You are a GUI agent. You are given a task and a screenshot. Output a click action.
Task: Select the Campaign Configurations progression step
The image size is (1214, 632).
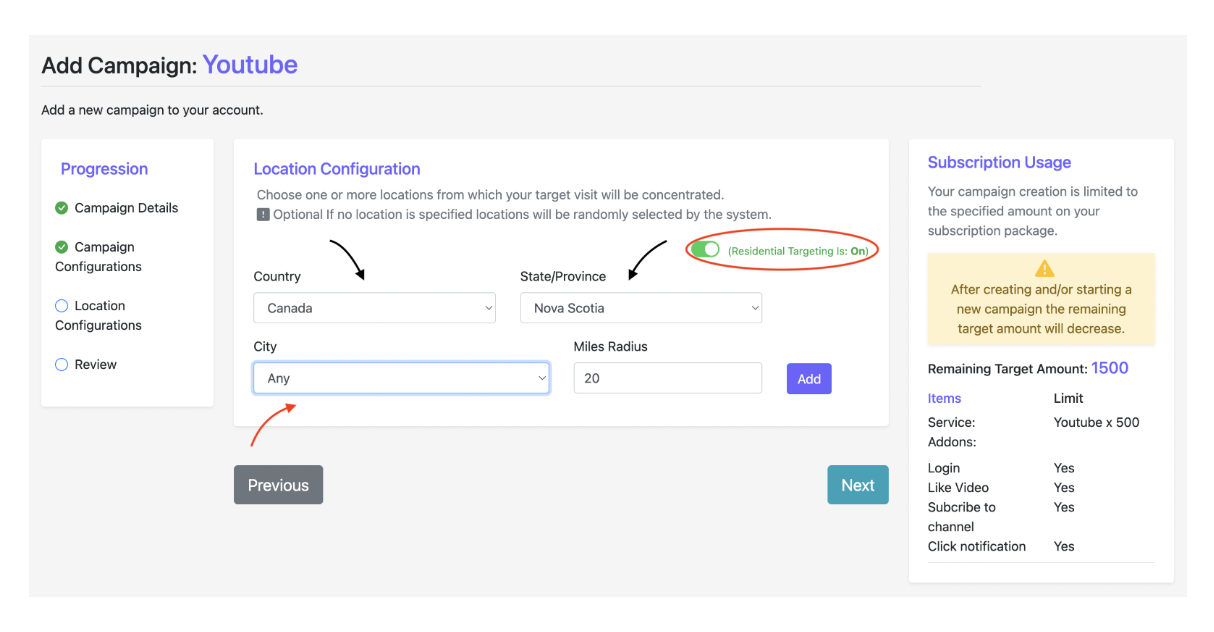(98, 257)
